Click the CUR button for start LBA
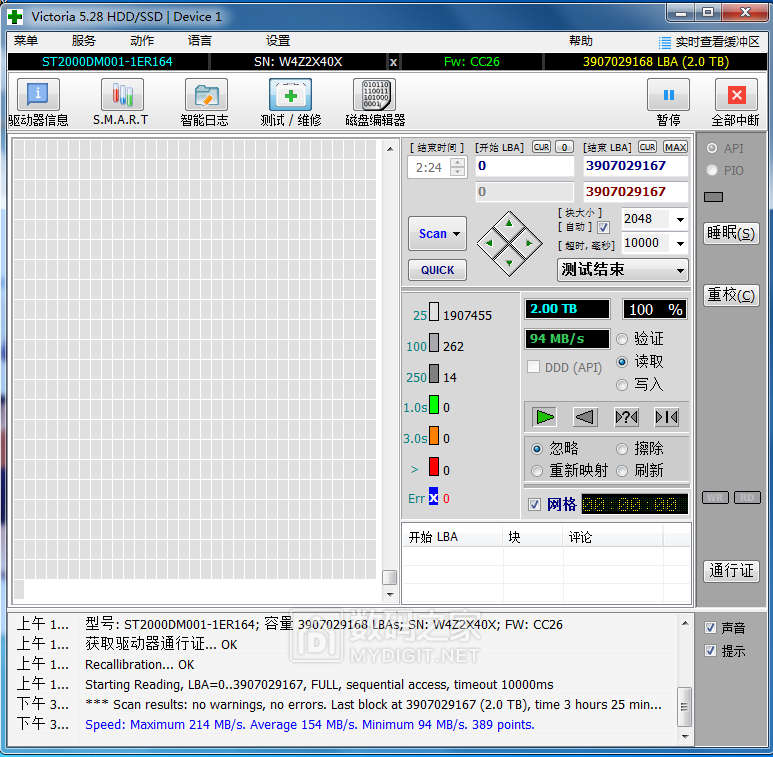This screenshot has height=757, width=773. (x=541, y=147)
